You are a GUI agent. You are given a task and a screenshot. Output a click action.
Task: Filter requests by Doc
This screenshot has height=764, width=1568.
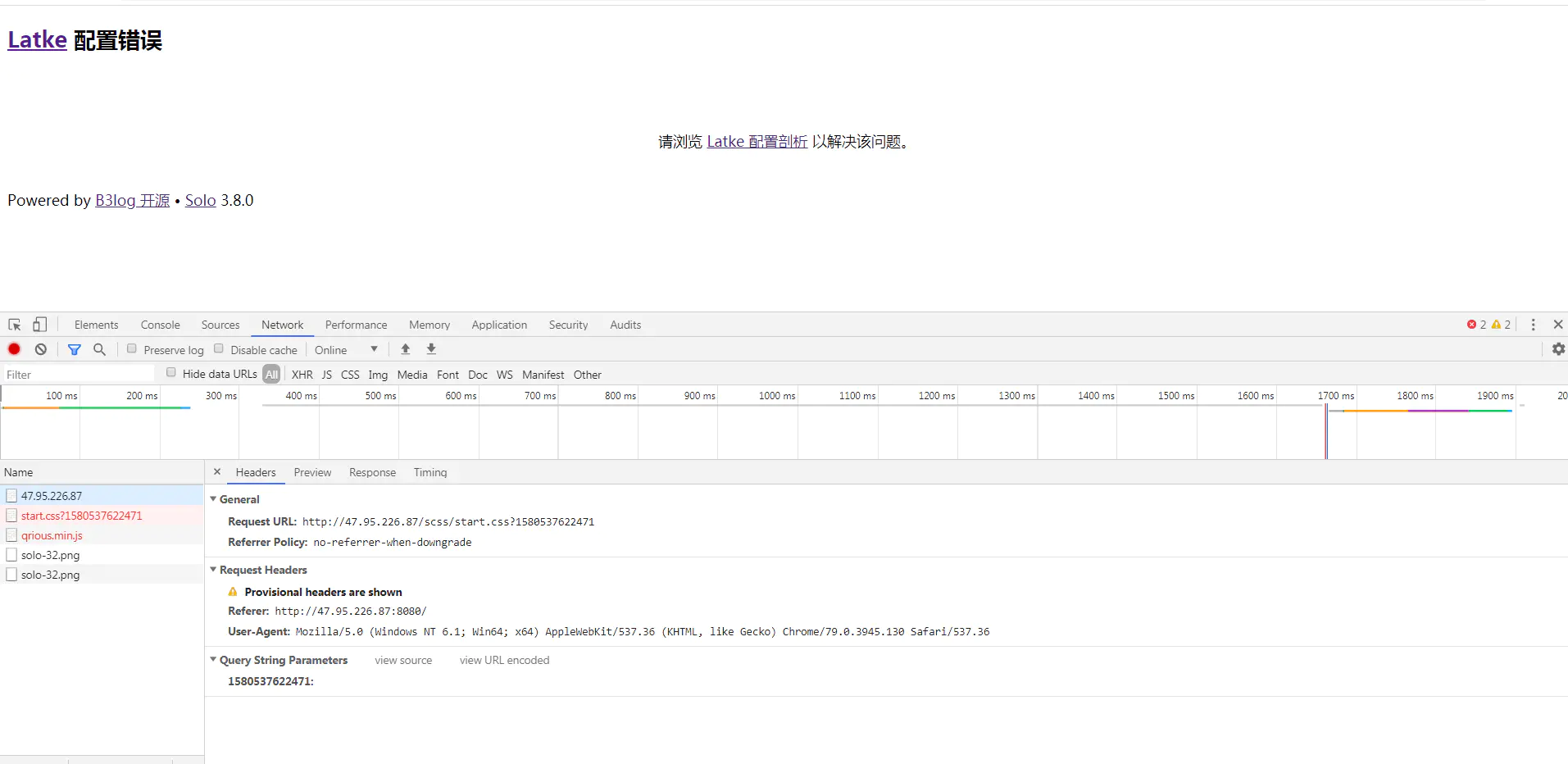coord(478,375)
